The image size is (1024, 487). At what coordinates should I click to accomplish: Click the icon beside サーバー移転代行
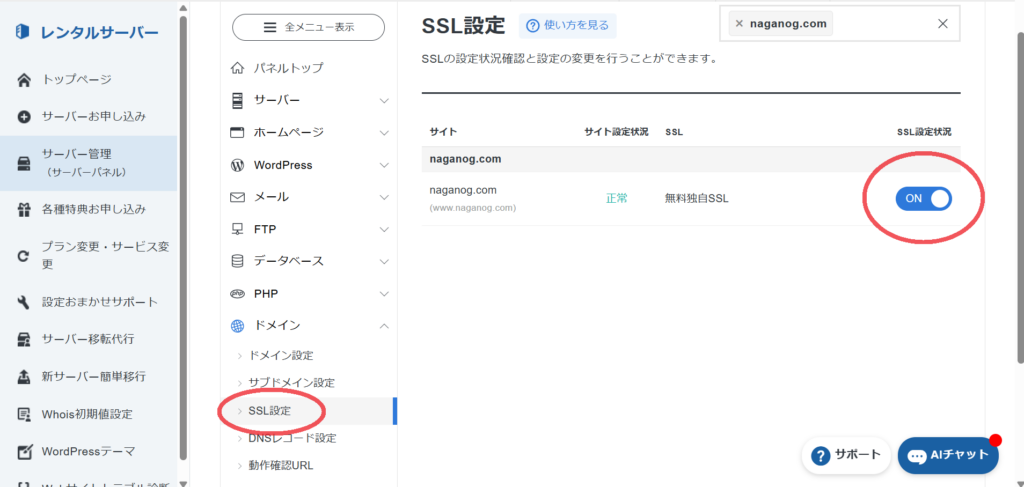click(x=24, y=339)
